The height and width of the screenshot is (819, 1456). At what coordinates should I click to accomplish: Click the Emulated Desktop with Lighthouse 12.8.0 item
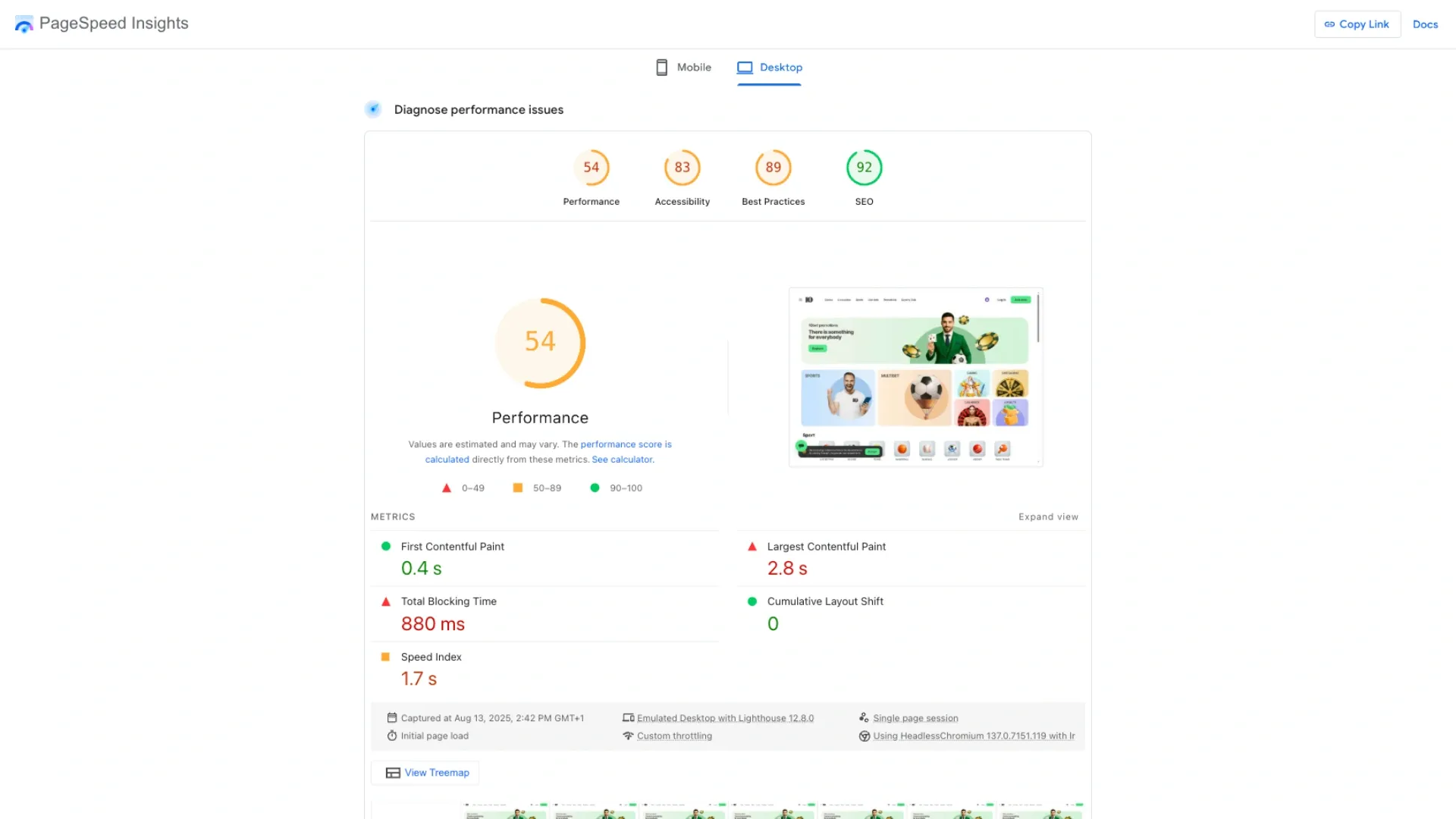[x=725, y=718]
